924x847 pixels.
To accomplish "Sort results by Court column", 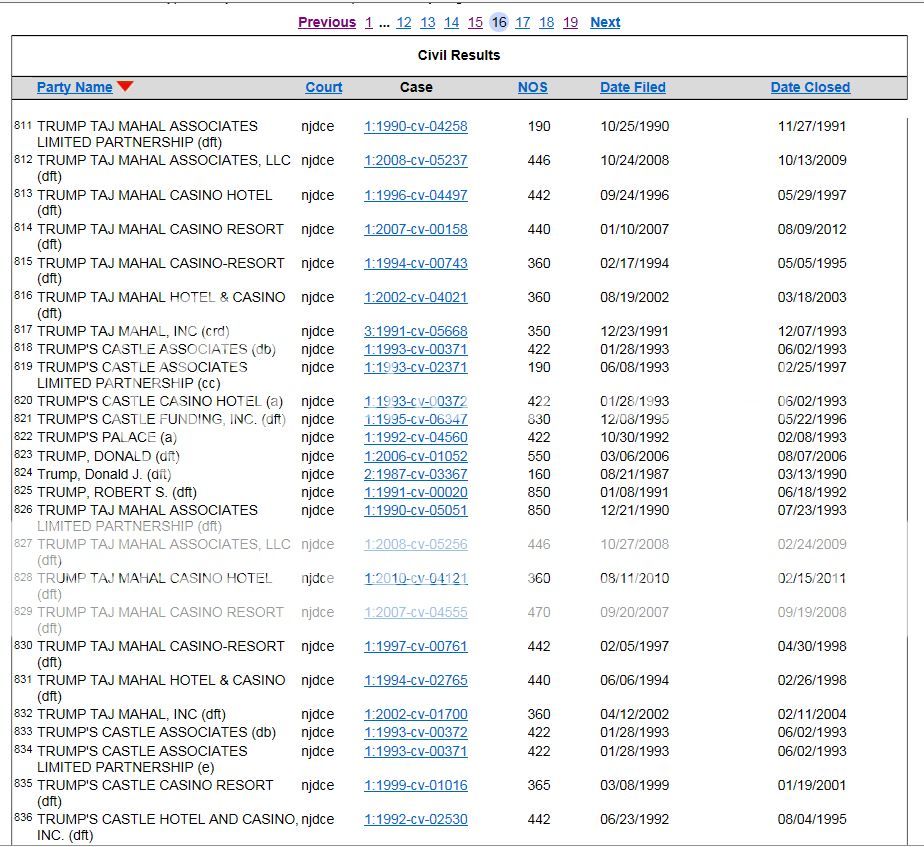I will pyautogui.click(x=324, y=87).
